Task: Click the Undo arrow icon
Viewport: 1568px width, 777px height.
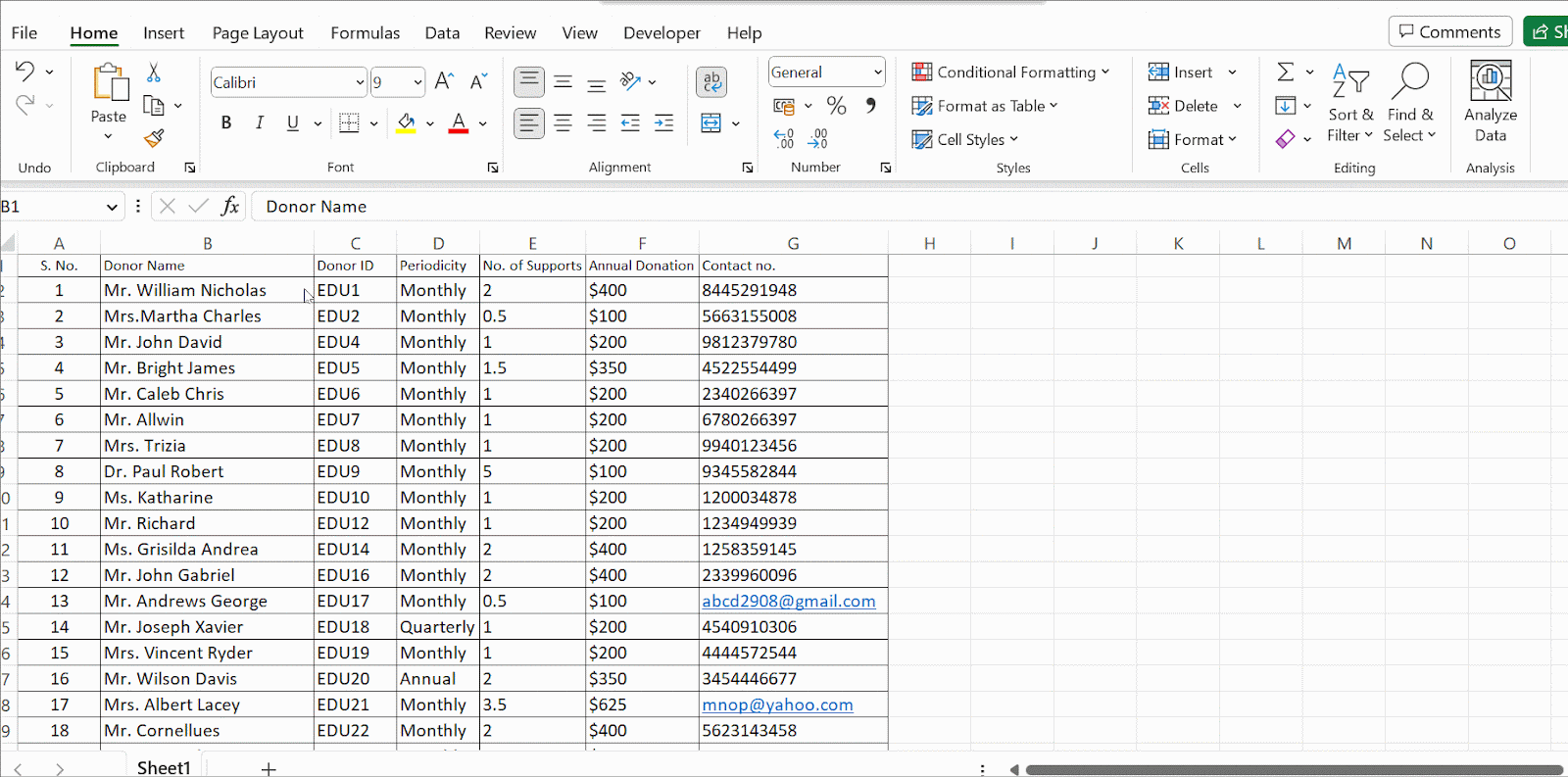Action: [24, 71]
